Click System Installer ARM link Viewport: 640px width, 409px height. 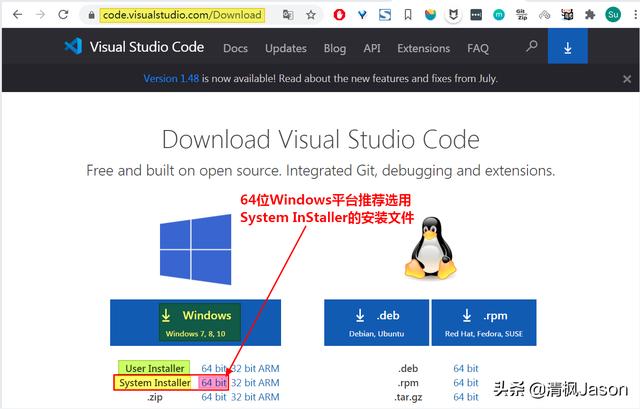point(269,382)
